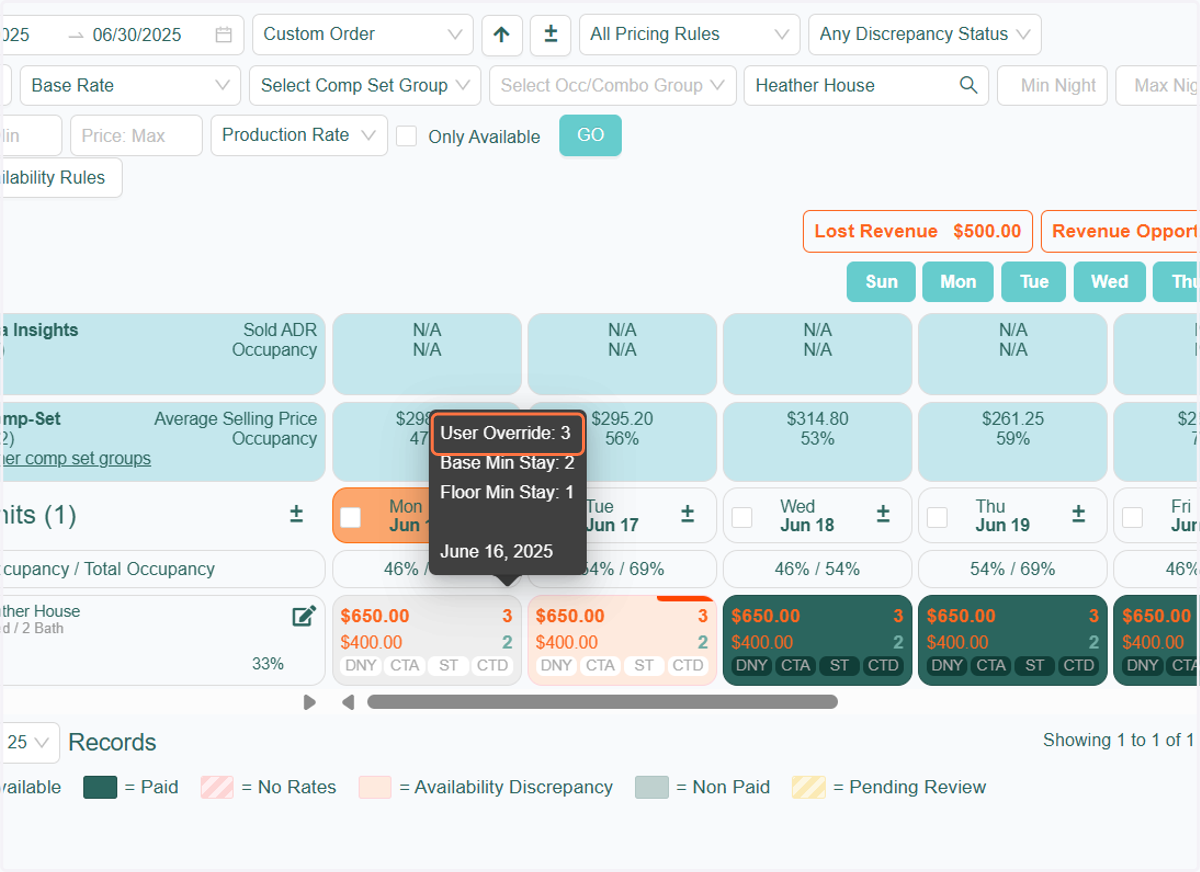The image size is (1200, 872).
Task: Click the Showing 1 to 1 of 1 text
Action: pyautogui.click(x=1118, y=741)
